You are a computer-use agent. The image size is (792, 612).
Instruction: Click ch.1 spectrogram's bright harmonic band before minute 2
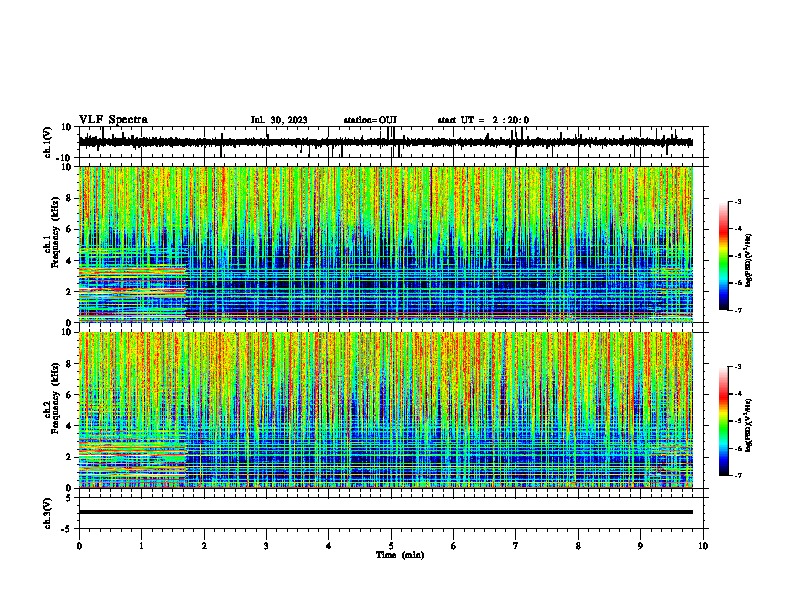[x=132, y=294]
